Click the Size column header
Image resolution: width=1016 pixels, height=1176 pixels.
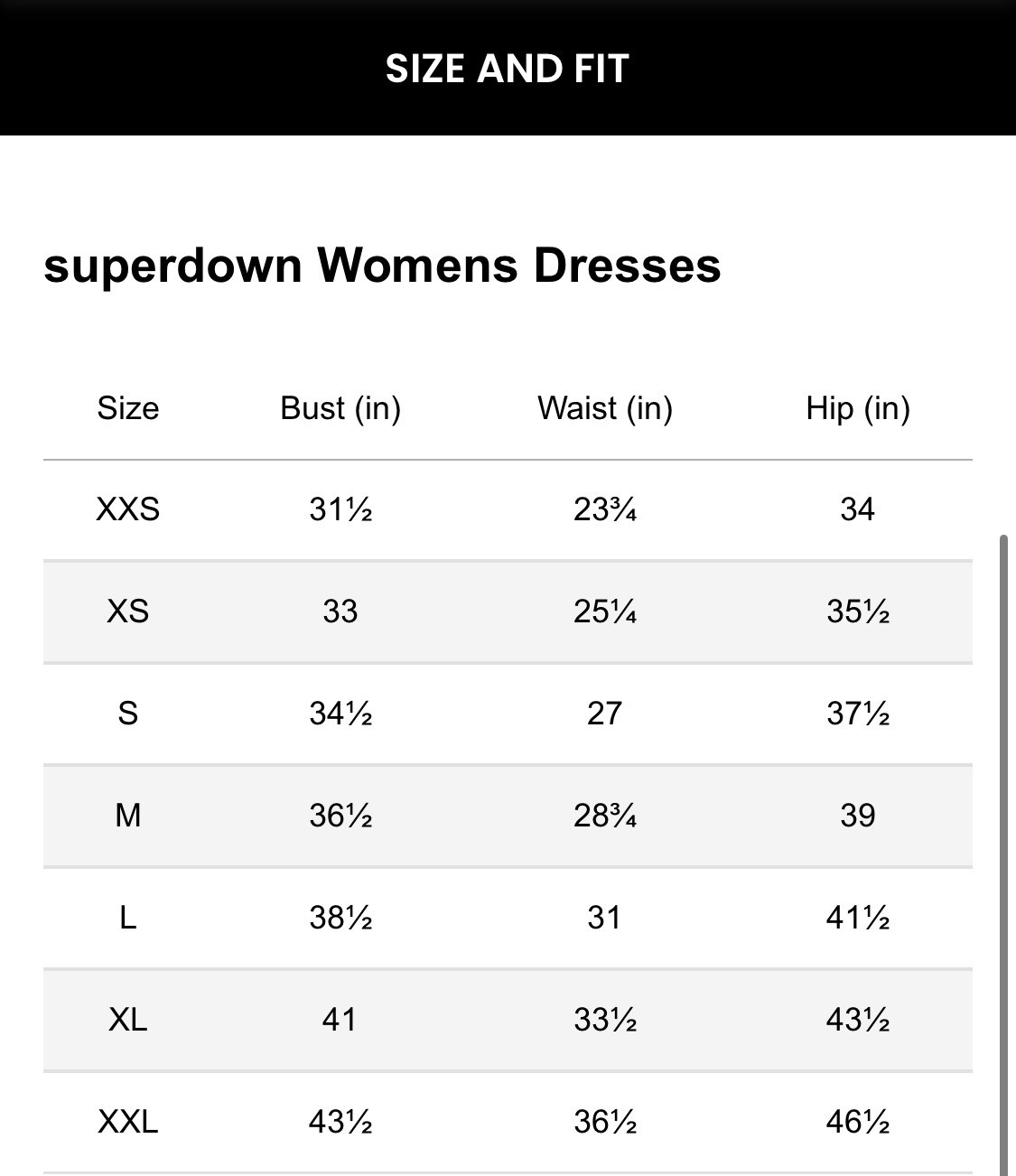(x=128, y=408)
